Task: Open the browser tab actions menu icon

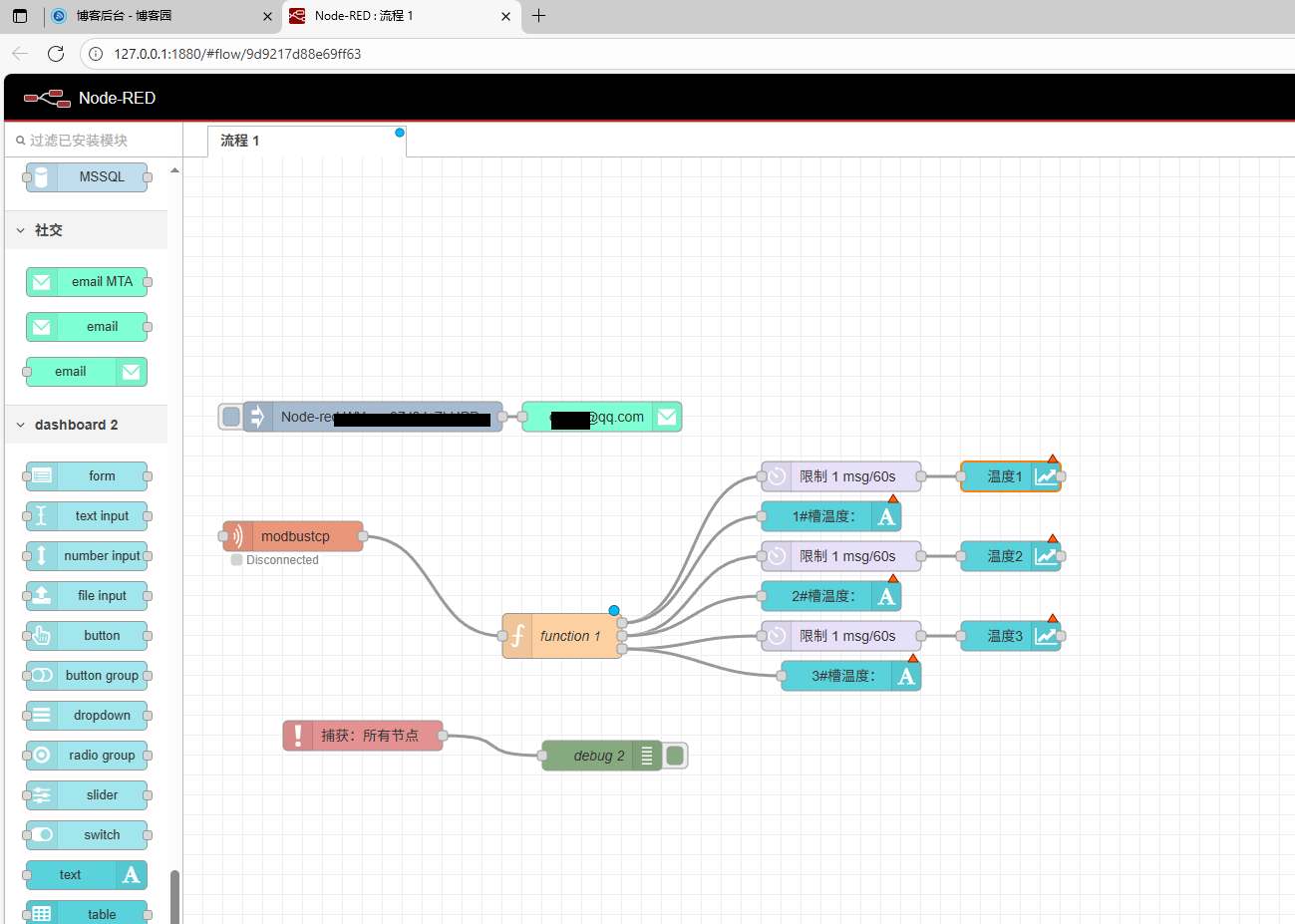Action: [x=20, y=16]
